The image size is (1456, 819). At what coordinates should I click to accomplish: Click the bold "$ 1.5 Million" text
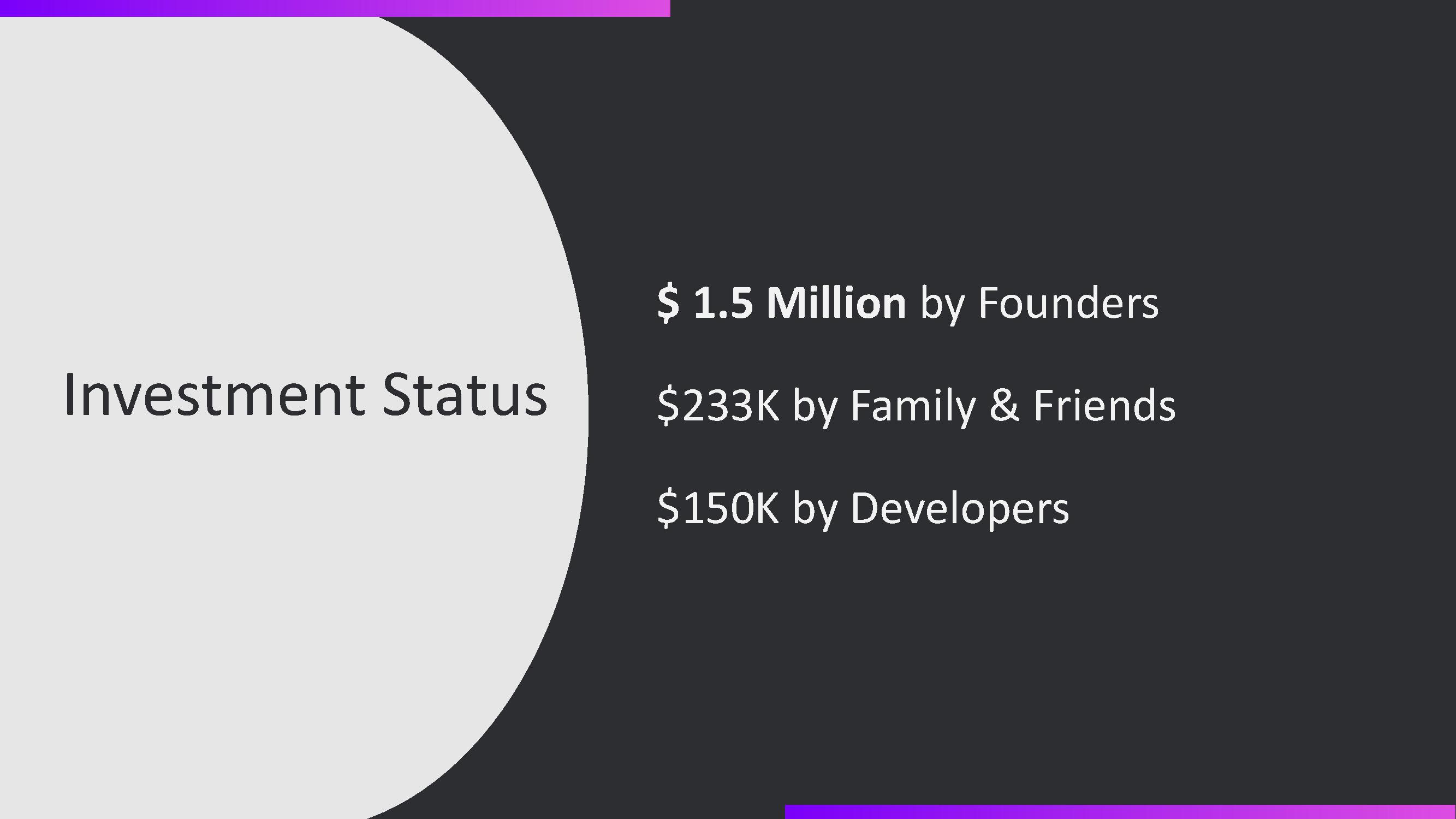pos(782,303)
